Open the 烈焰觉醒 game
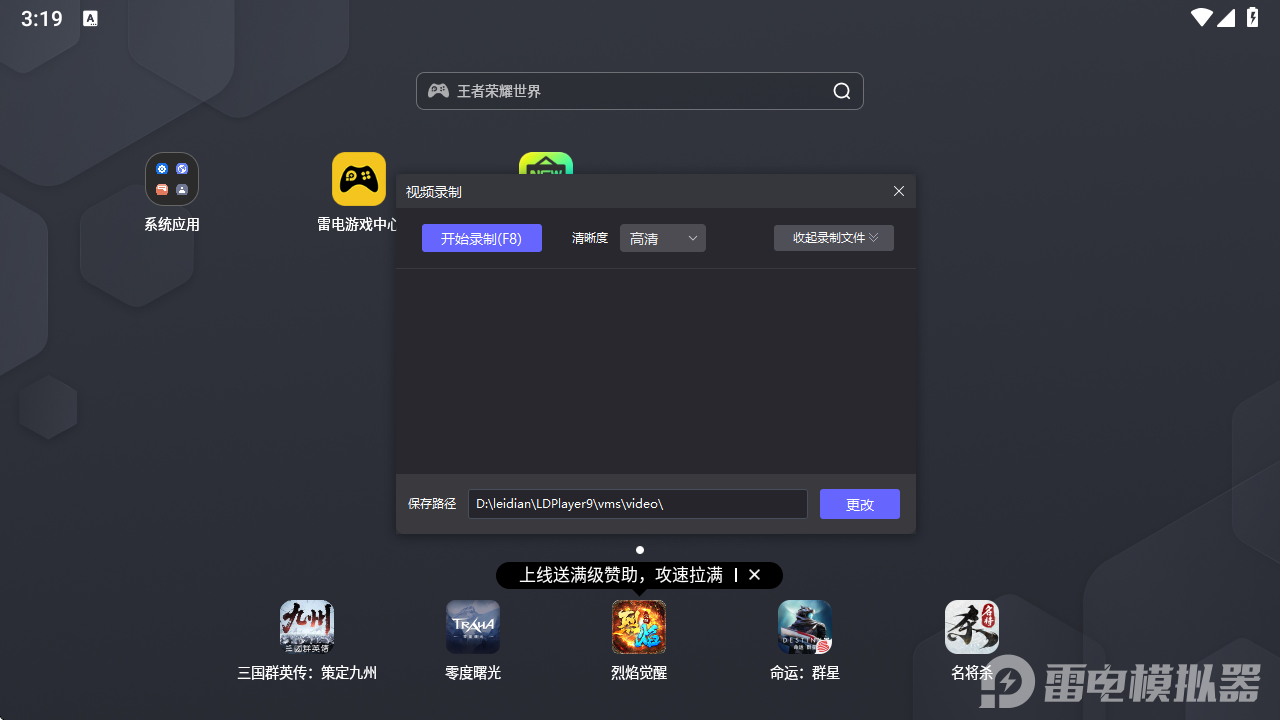The image size is (1280, 720). click(638, 627)
